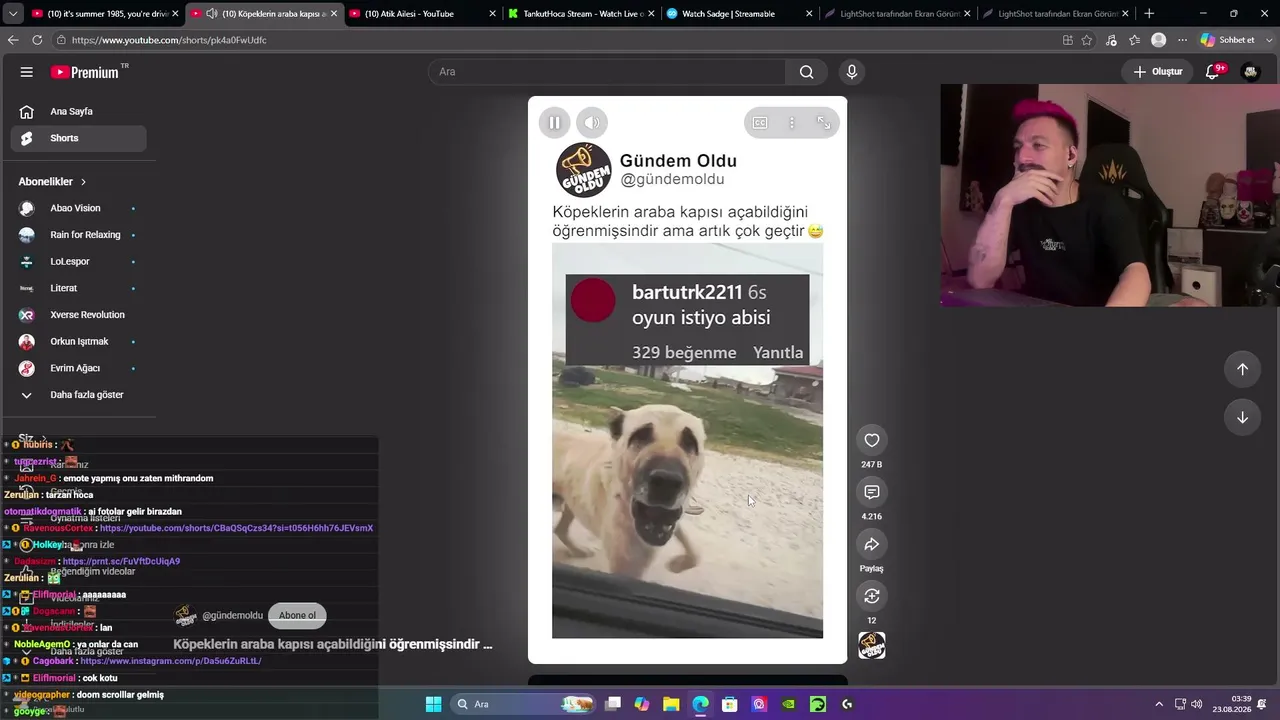Image resolution: width=1280 pixels, height=720 pixels.
Task: Click the Oluştur create button
Action: 1158,72
